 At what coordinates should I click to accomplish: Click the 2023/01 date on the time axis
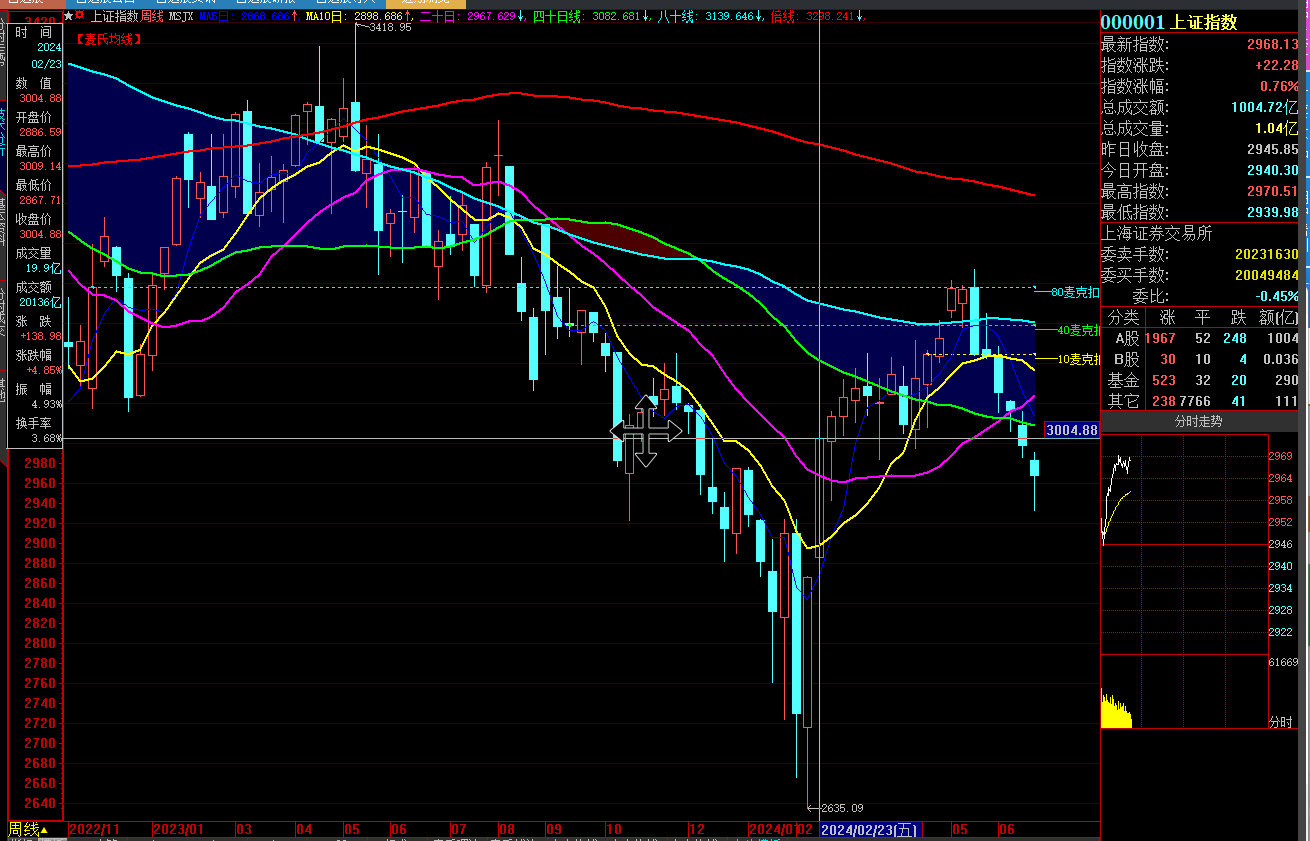pyautogui.click(x=178, y=830)
